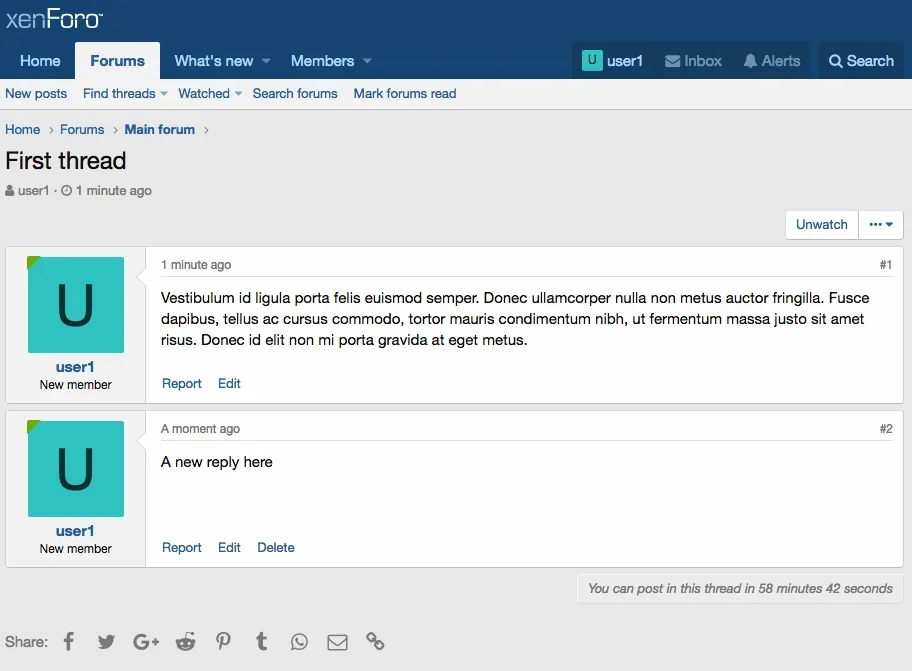Click user1 avatar on post #2
The image size is (912, 671).
click(76, 469)
